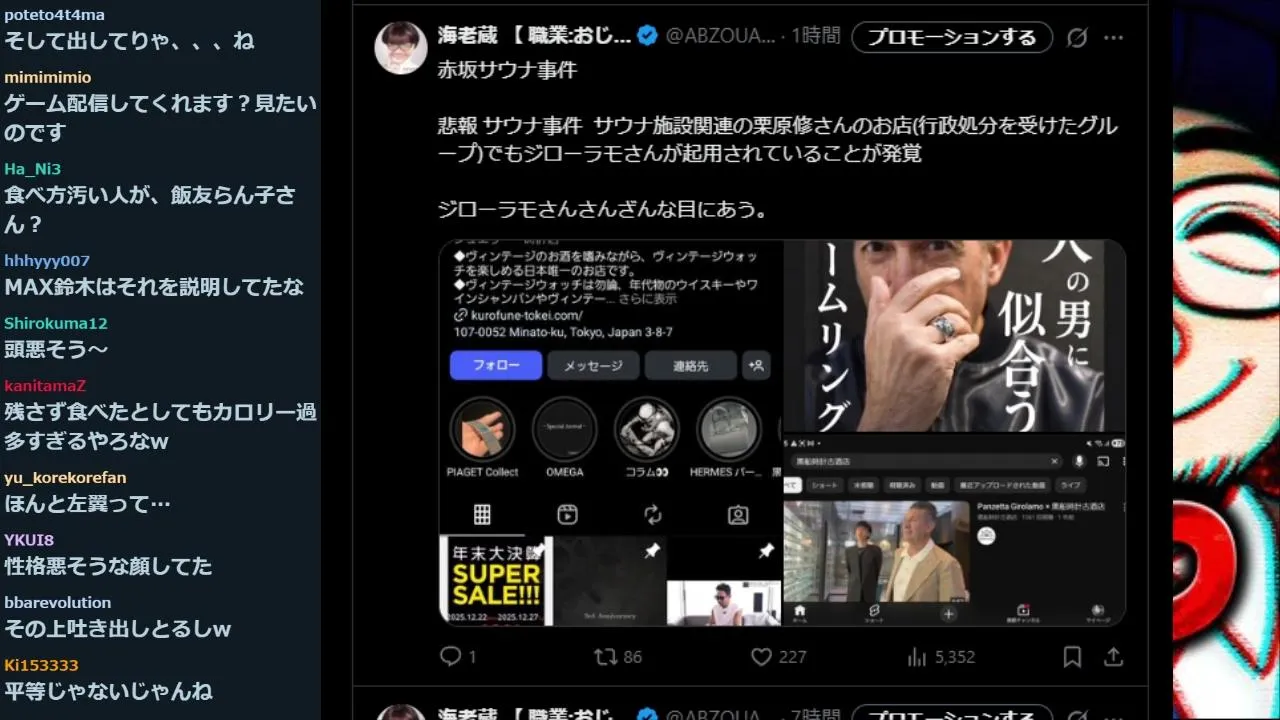Open the man with ring magazine image
Image resolution: width=1280 pixels, height=720 pixels.
click(955, 335)
